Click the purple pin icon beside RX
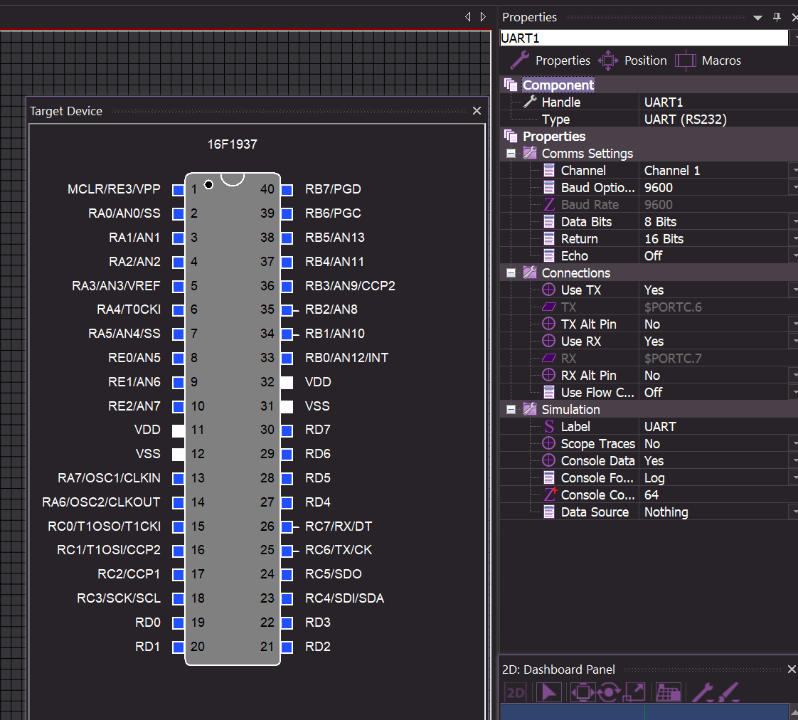The image size is (798, 720). click(549, 358)
